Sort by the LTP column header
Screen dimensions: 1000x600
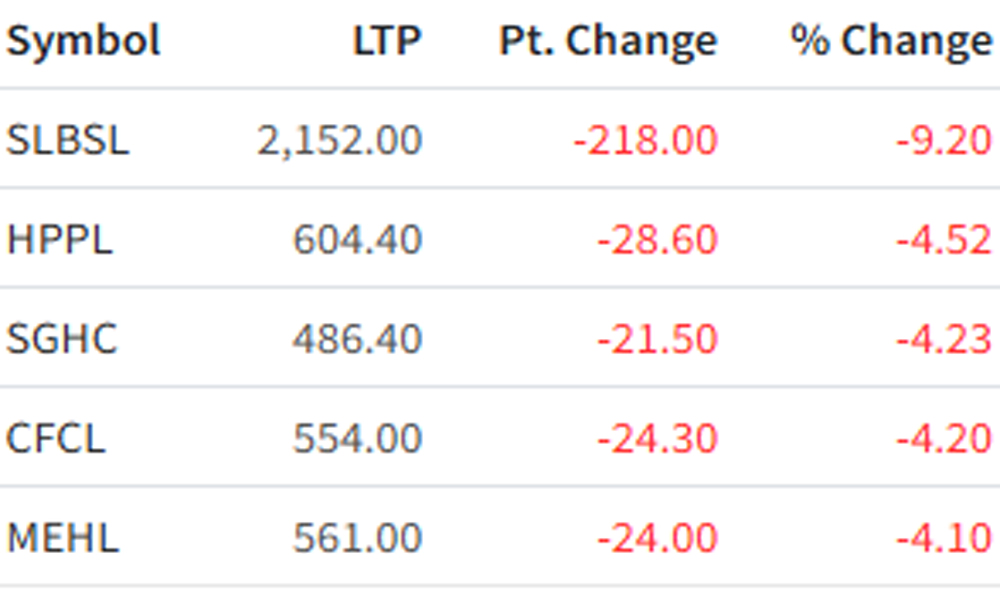(387, 41)
